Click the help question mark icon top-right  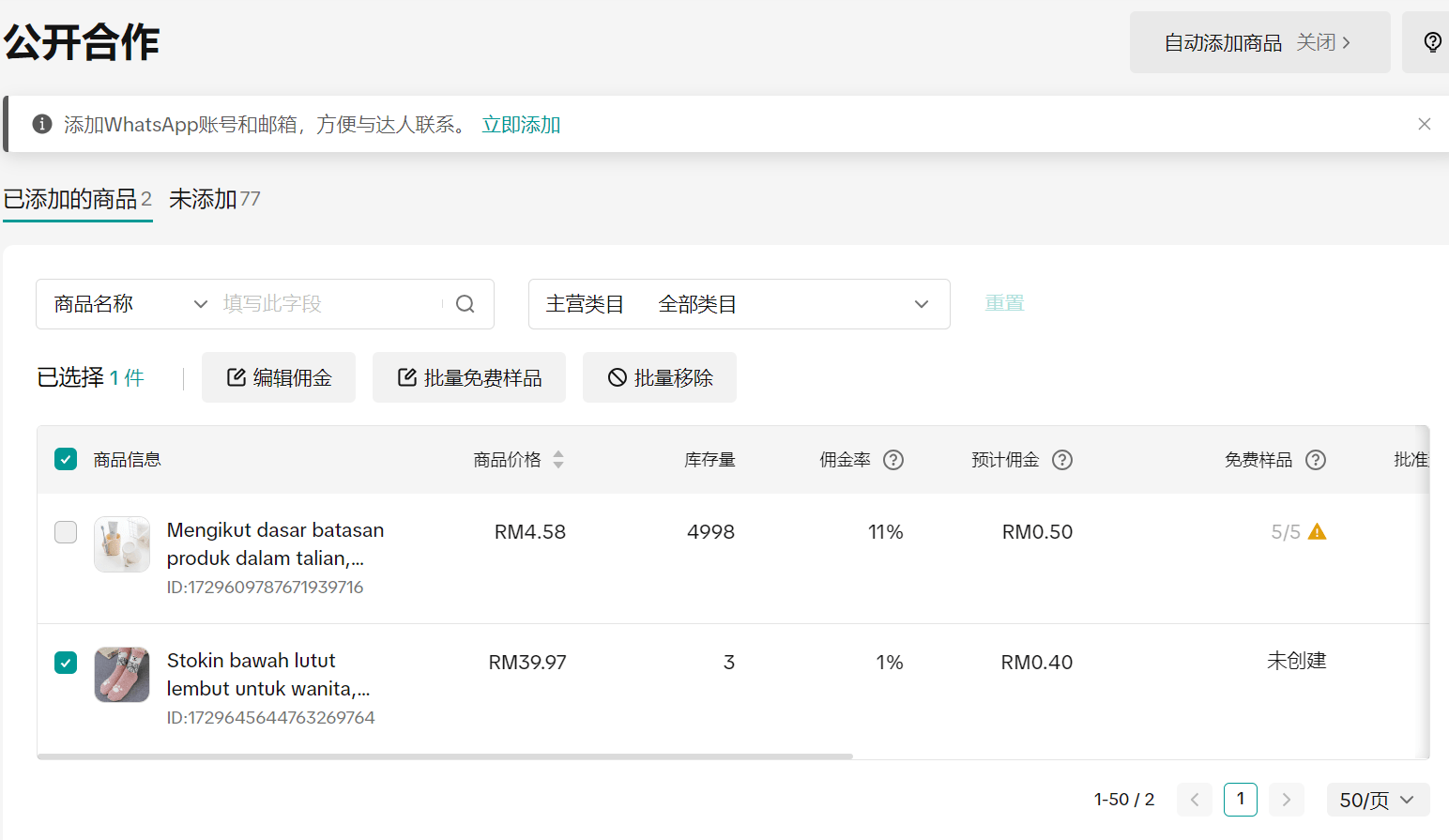tap(1432, 42)
